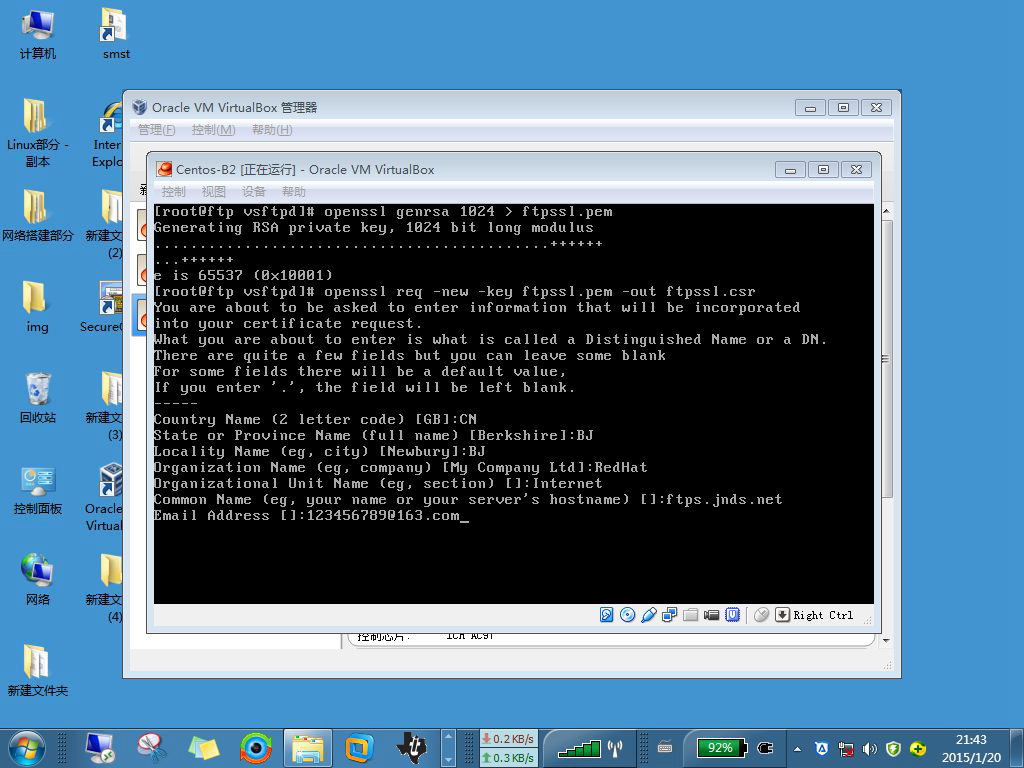Select the 网络 desktop icon
Image resolution: width=1024 pixels, height=768 pixels.
(x=37, y=579)
